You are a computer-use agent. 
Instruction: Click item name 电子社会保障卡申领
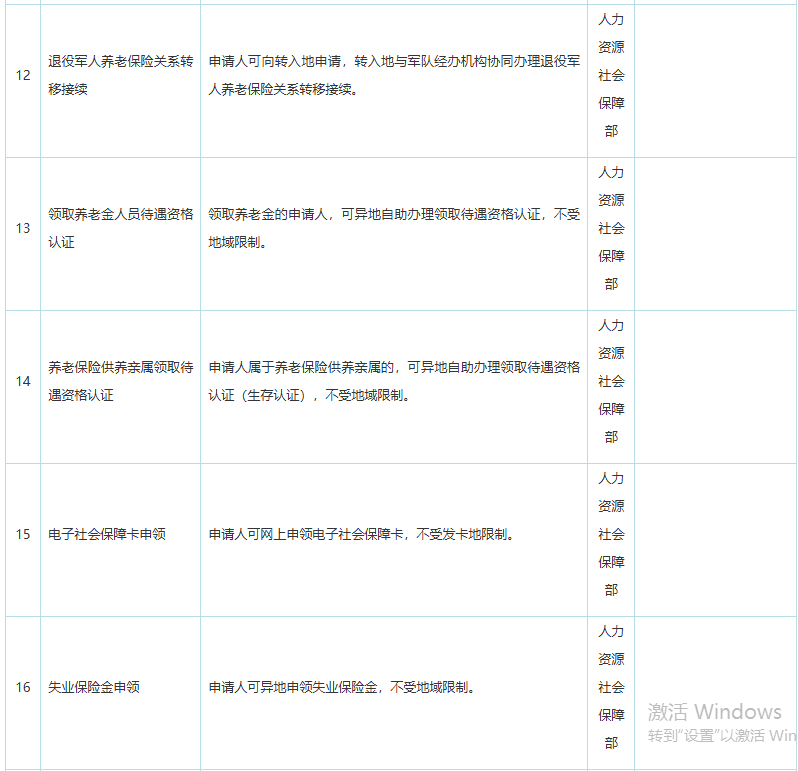tap(107, 534)
